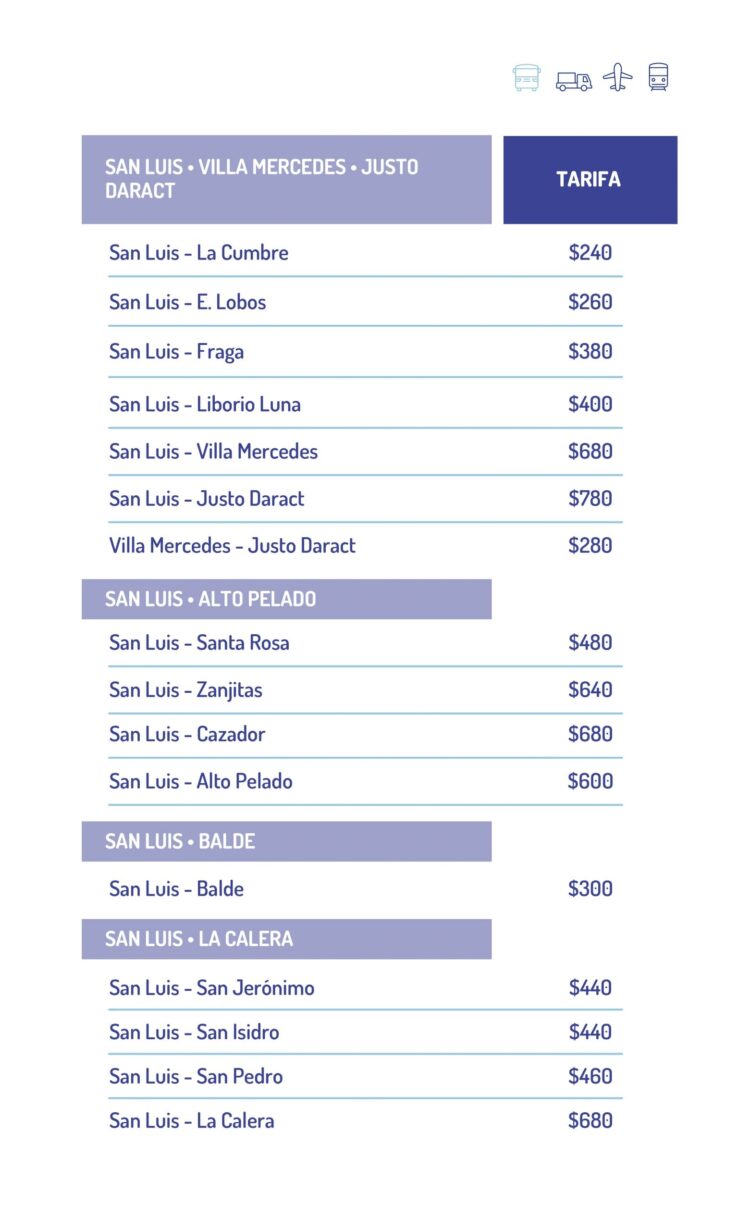Select the train icon

coord(658,77)
